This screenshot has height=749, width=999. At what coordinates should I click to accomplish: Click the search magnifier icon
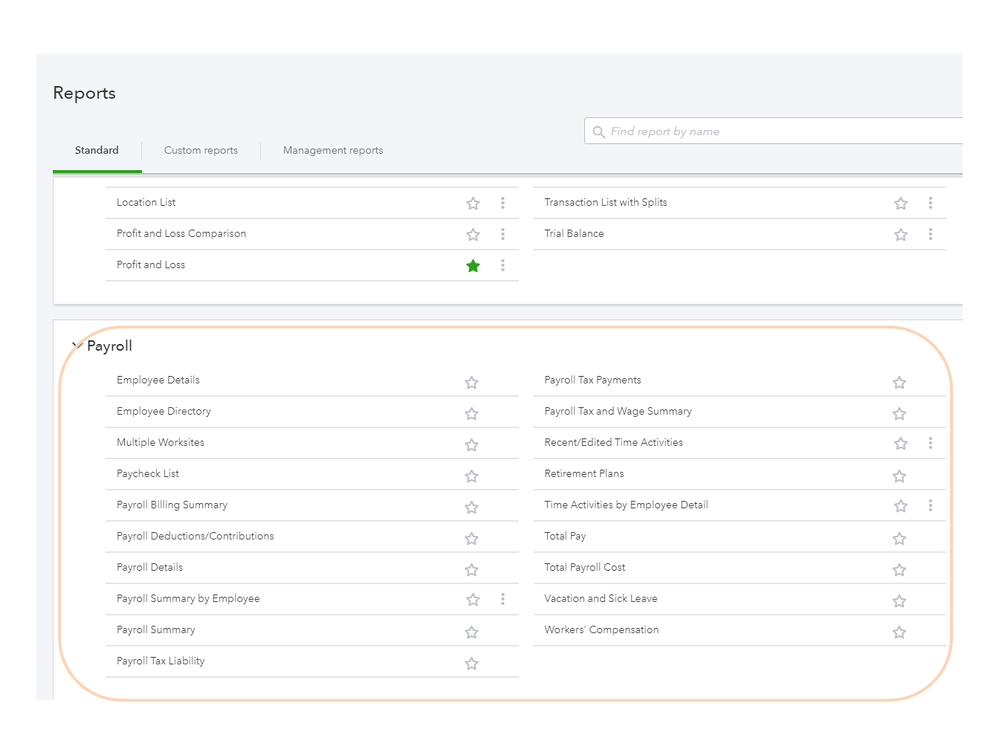click(599, 132)
